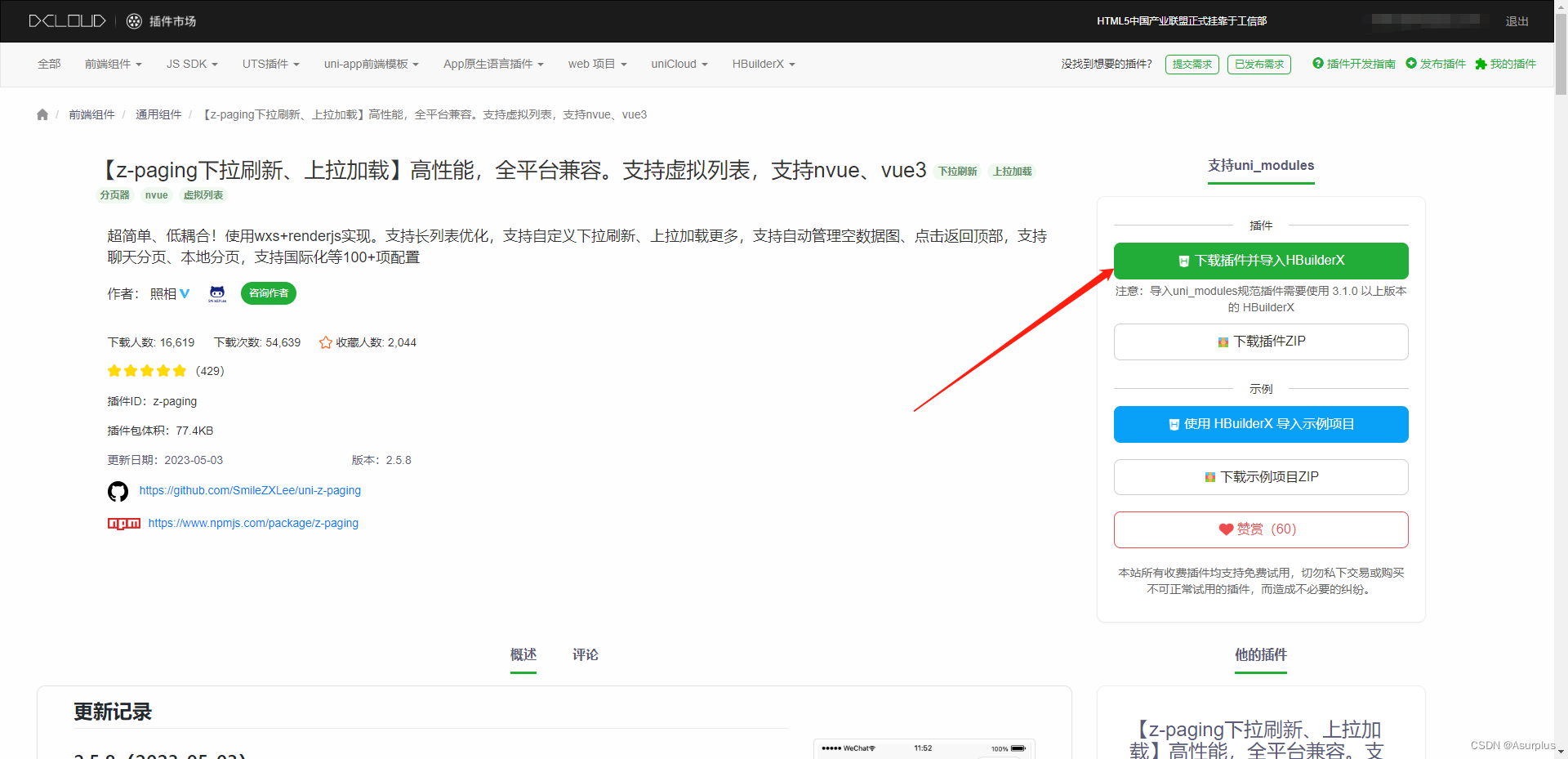Open 我的插件 via its icon
This screenshot has width=1568, height=759.
[x=1482, y=64]
